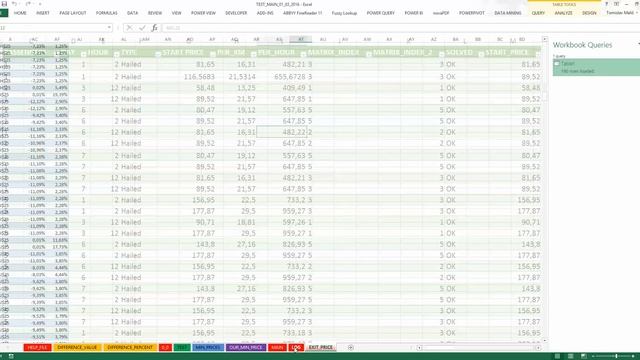Open the SOLVED column filter dropdown
The height and width of the screenshot is (360, 640).
coord(481,54)
